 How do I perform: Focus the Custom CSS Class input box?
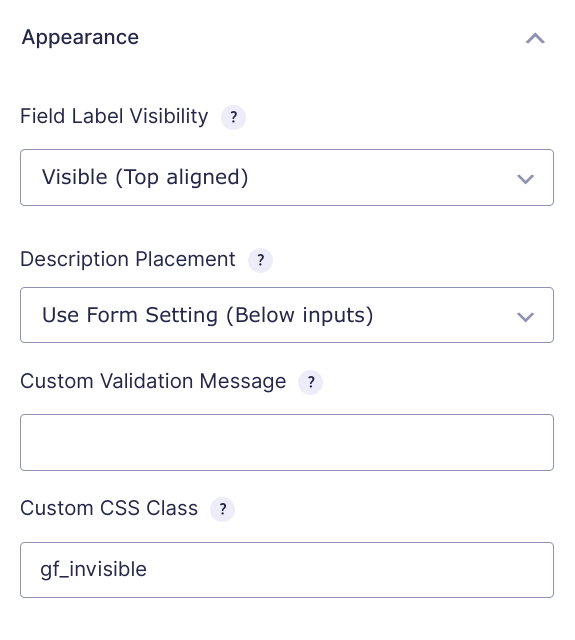tap(287, 570)
